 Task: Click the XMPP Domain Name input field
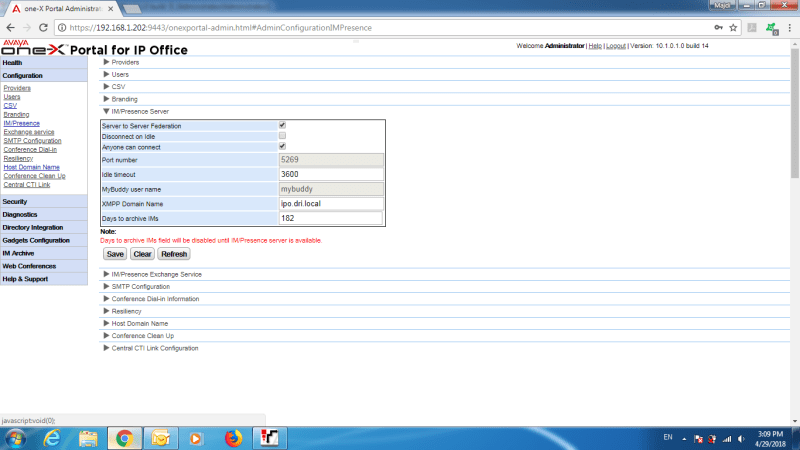331,204
